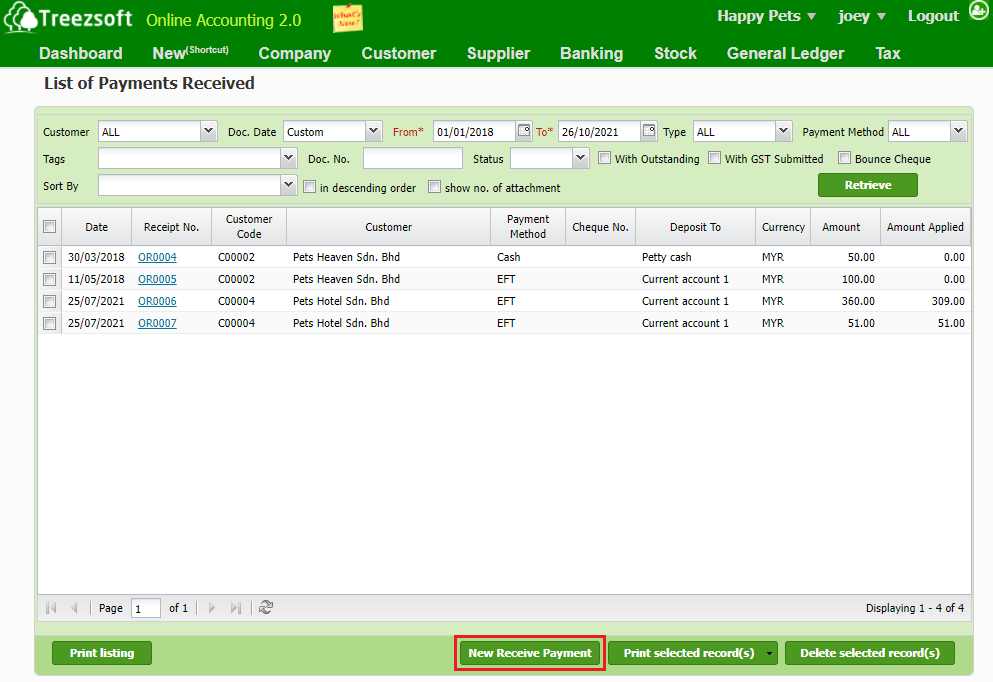
Task: Toggle the in descending order checkbox
Action: click(309, 186)
